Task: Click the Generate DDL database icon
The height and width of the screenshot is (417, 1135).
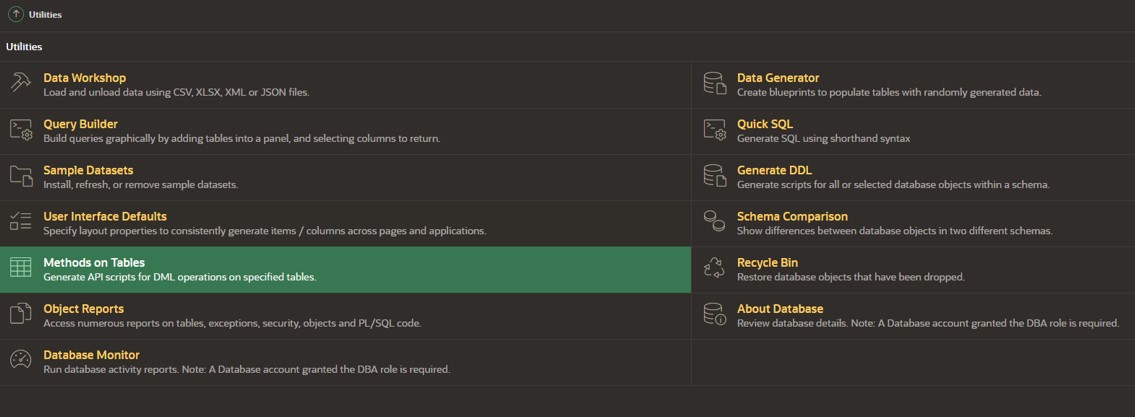Action: click(714, 176)
